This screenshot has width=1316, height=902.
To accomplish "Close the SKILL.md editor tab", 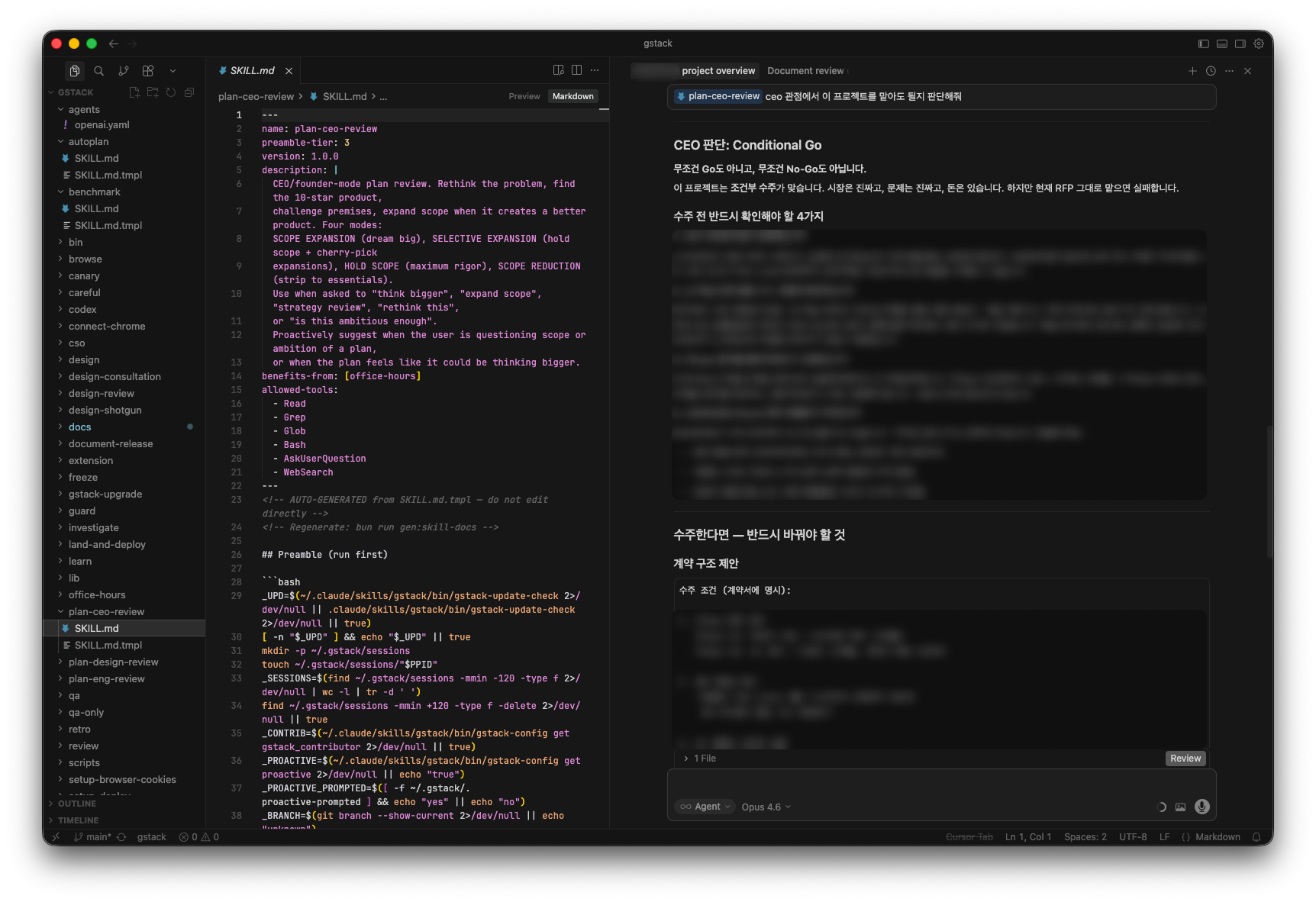I will pos(289,71).
